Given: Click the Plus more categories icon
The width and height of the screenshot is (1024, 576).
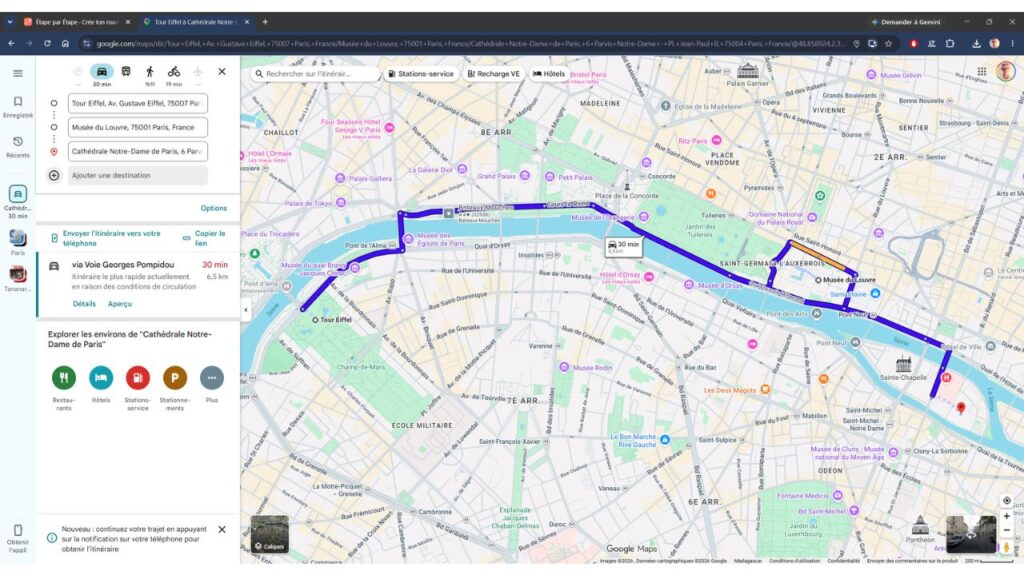Looking at the screenshot, I should tap(212, 377).
